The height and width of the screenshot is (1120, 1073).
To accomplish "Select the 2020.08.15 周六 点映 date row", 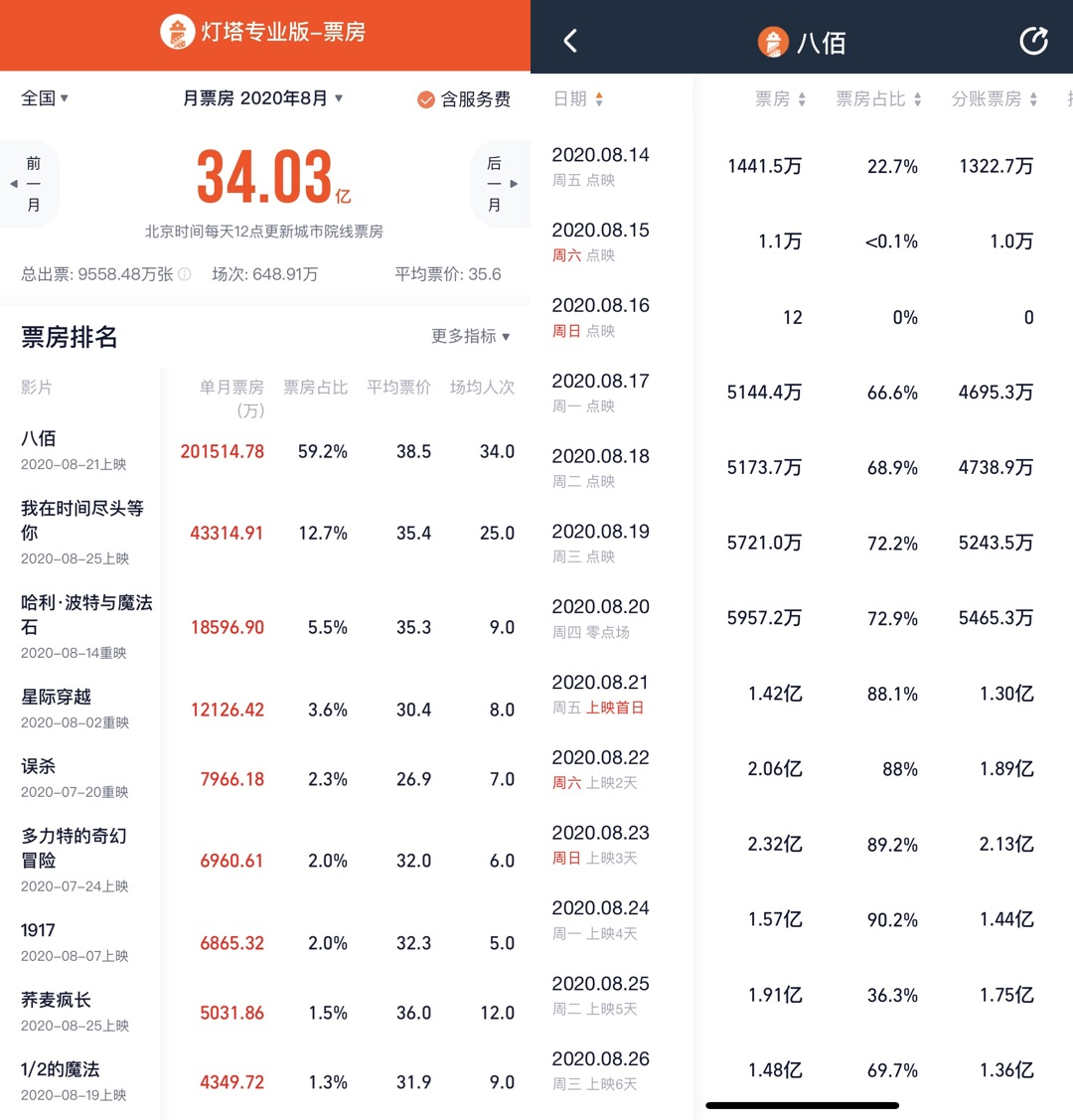I will click(802, 241).
